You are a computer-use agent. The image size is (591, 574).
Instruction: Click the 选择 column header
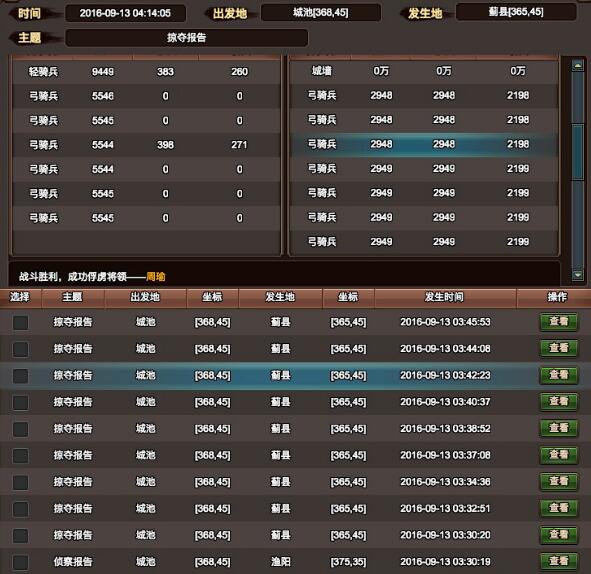tap(20, 297)
